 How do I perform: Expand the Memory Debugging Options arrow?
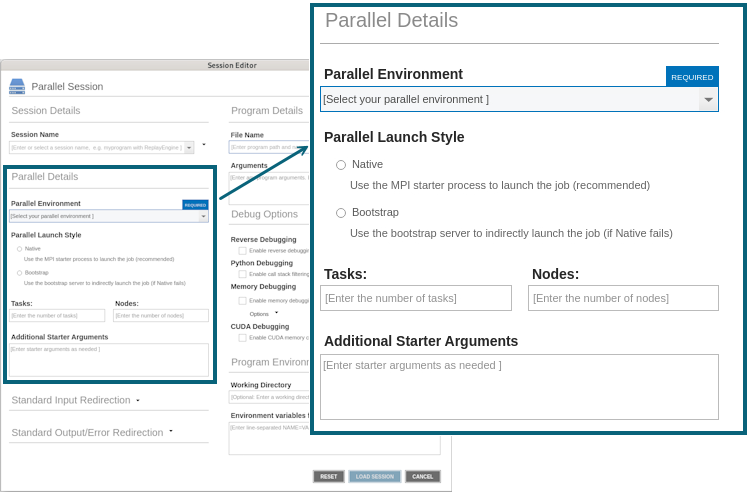(x=276, y=313)
